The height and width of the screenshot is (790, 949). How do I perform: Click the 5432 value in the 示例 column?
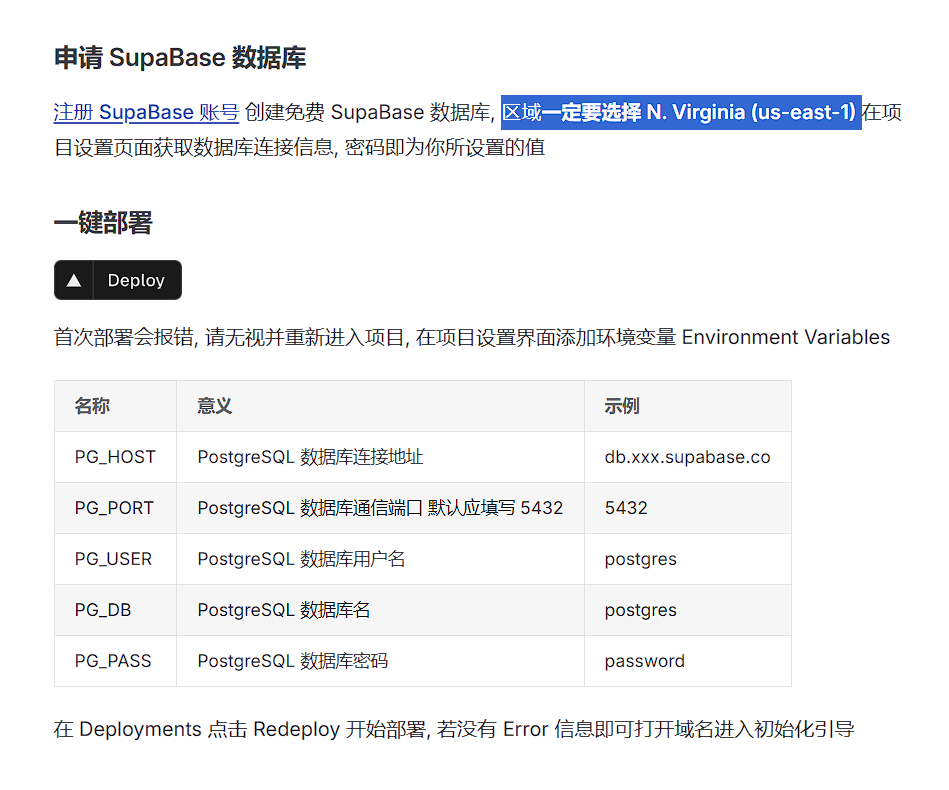tap(626, 508)
